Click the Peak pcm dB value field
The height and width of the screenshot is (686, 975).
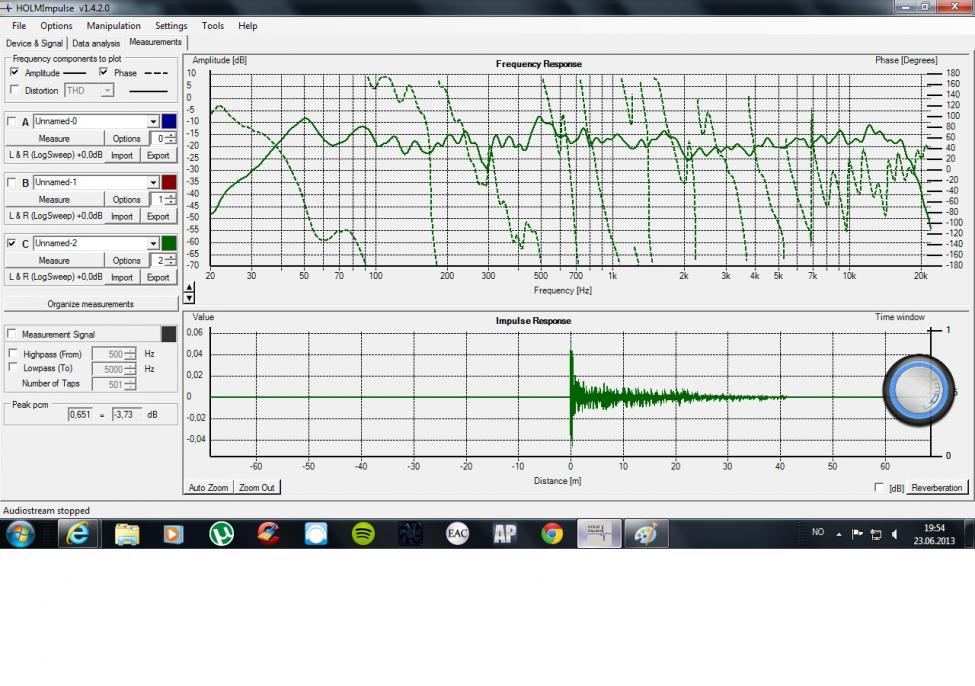click(x=128, y=414)
